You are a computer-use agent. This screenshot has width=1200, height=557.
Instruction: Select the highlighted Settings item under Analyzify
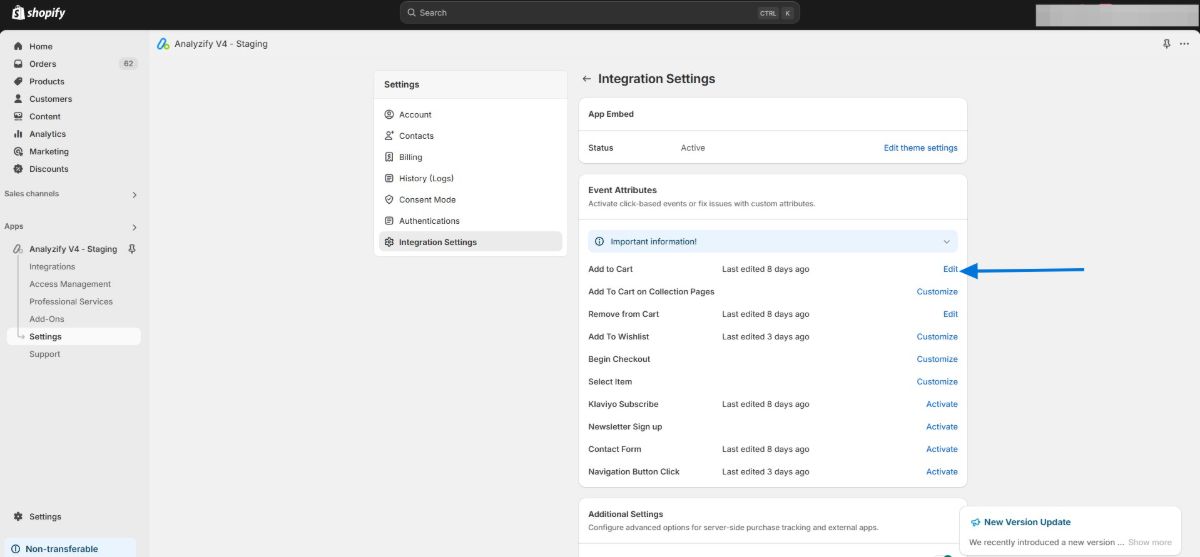click(x=73, y=337)
